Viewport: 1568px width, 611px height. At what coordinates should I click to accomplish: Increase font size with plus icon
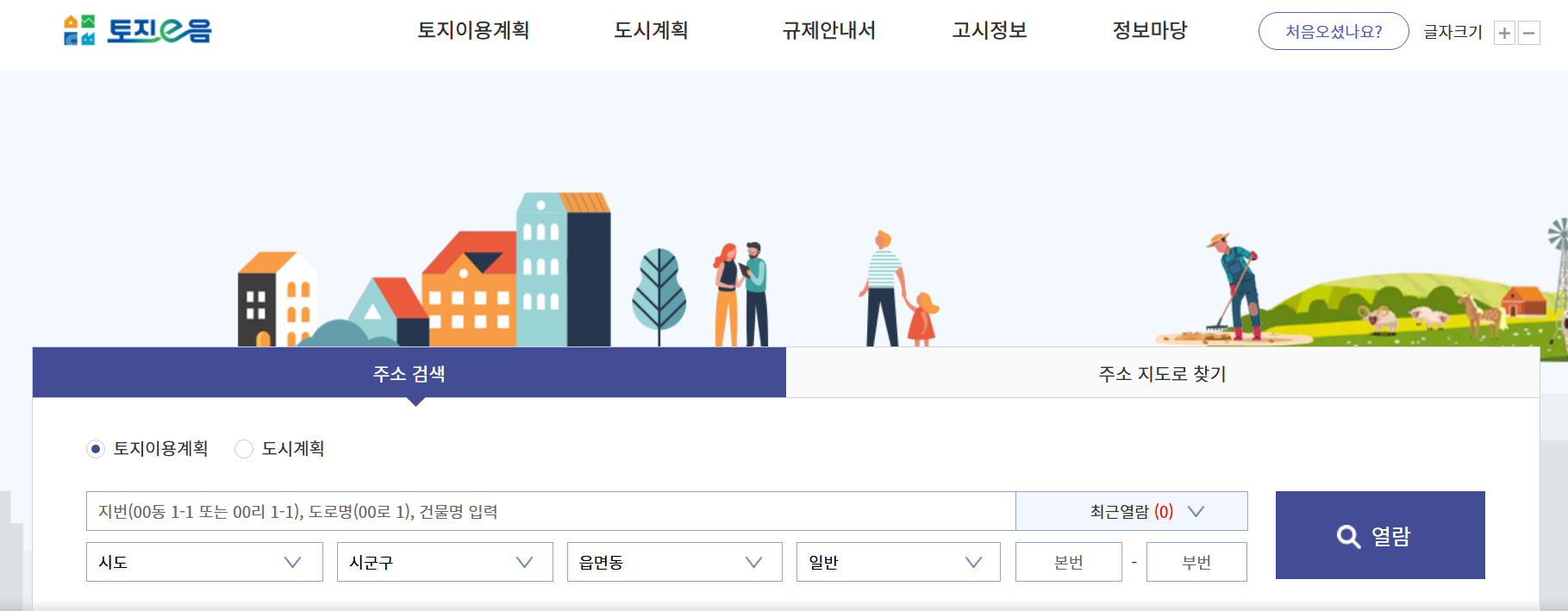point(1504,34)
